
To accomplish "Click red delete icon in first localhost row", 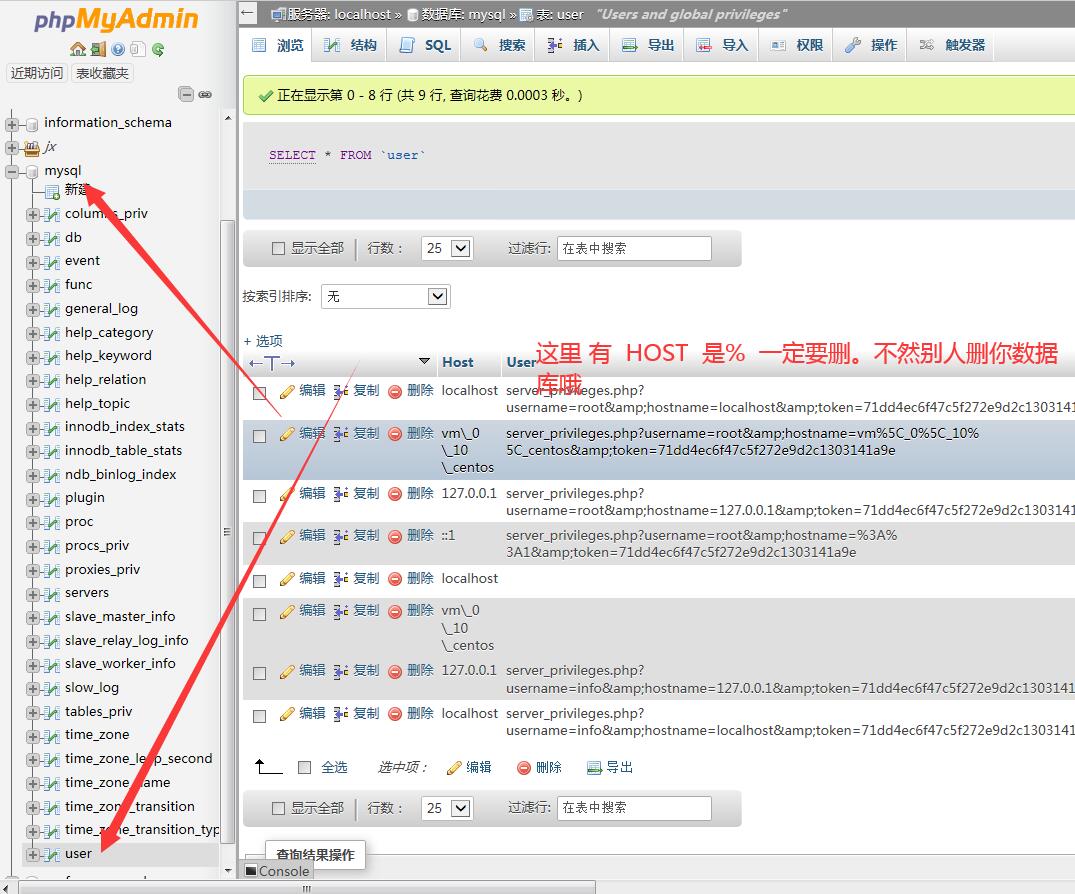I will (x=395, y=392).
